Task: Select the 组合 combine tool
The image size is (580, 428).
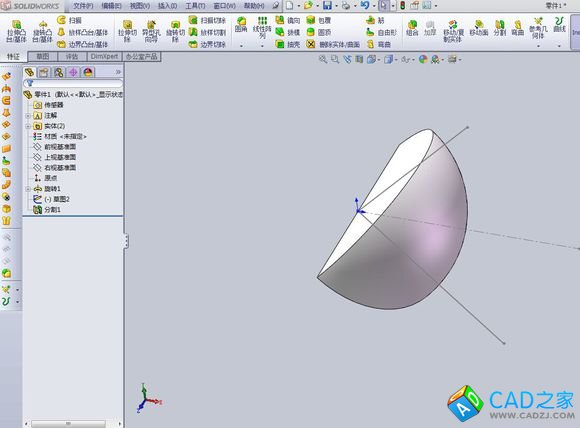Action: (412, 28)
